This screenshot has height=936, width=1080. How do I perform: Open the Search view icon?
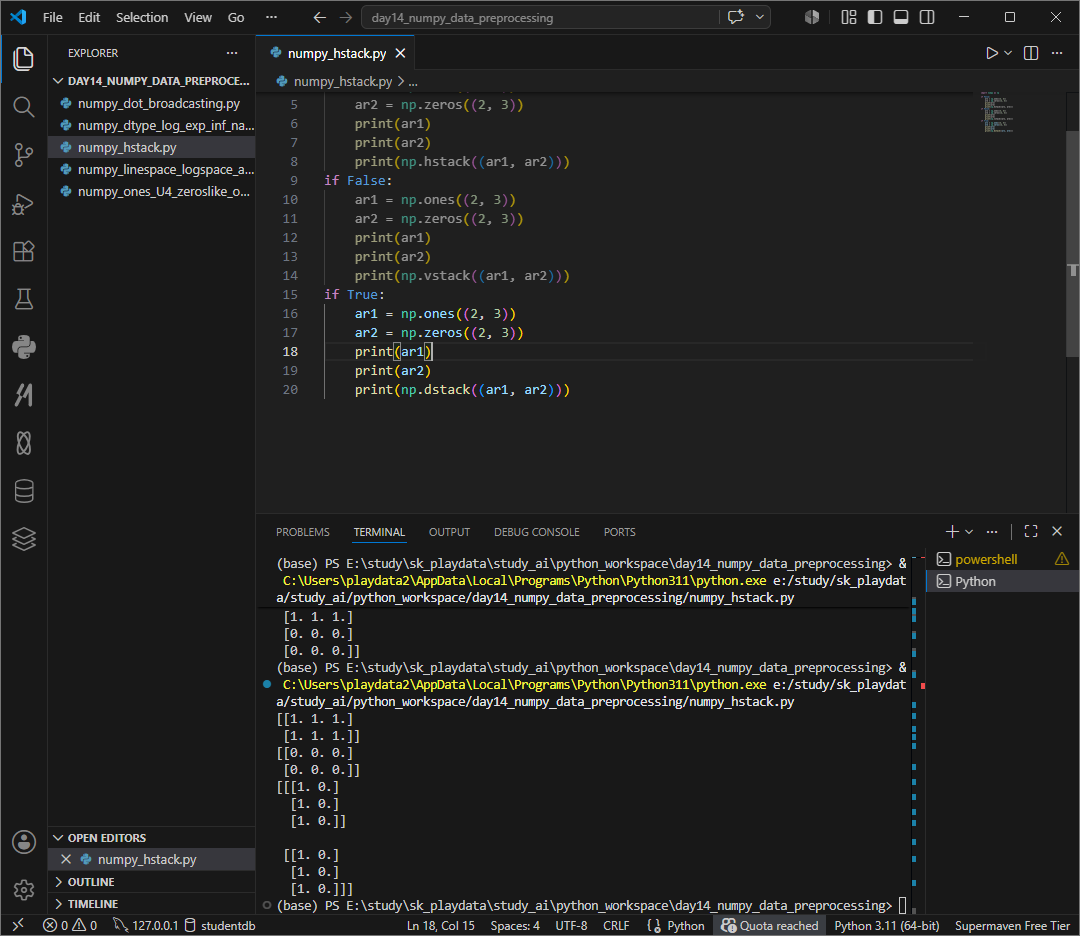23,107
